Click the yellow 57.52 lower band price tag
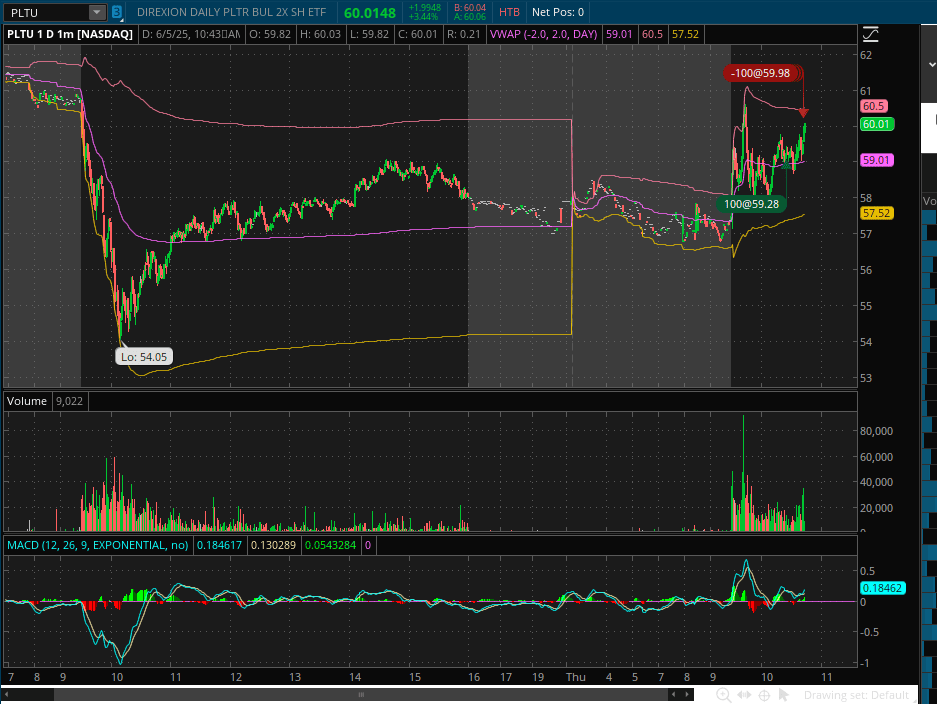The width and height of the screenshot is (937, 704). [877, 213]
